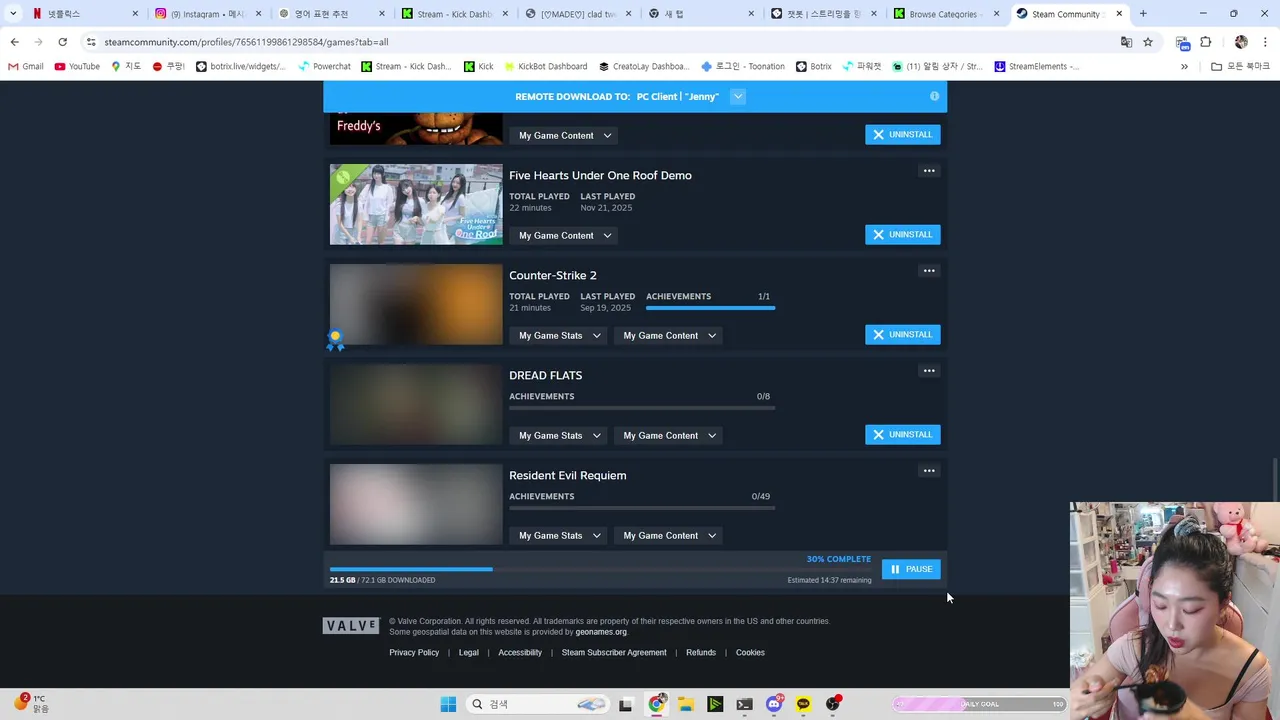Open the tab search dropdown arrow
Image resolution: width=1280 pixels, height=720 pixels.
[13, 14]
